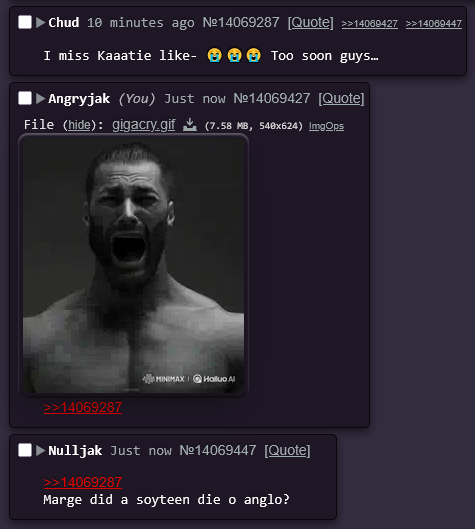The image size is (475, 529).
Task: Open red reply link >>14069287 in Nulljak's post
Action: click(x=83, y=482)
